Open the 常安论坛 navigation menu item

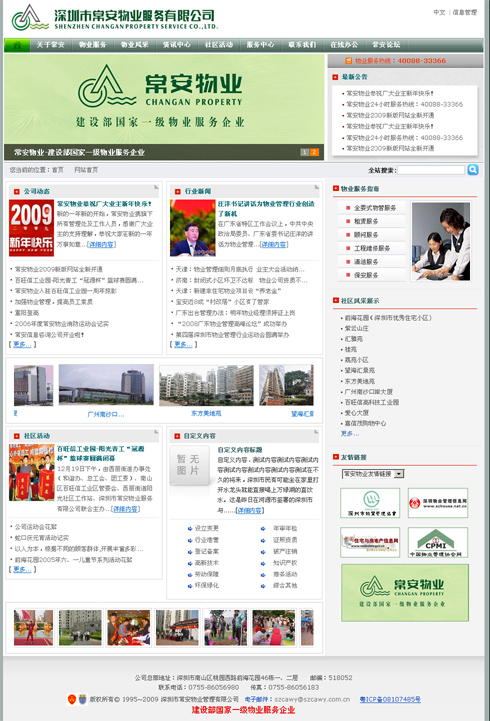tap(386, 45)
